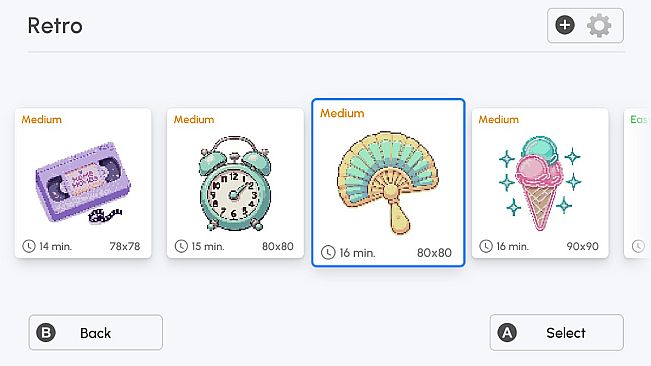Open the ice cream cone puzzle
Image resolution: width=651 pixels, height=366 pixels.
540,183
